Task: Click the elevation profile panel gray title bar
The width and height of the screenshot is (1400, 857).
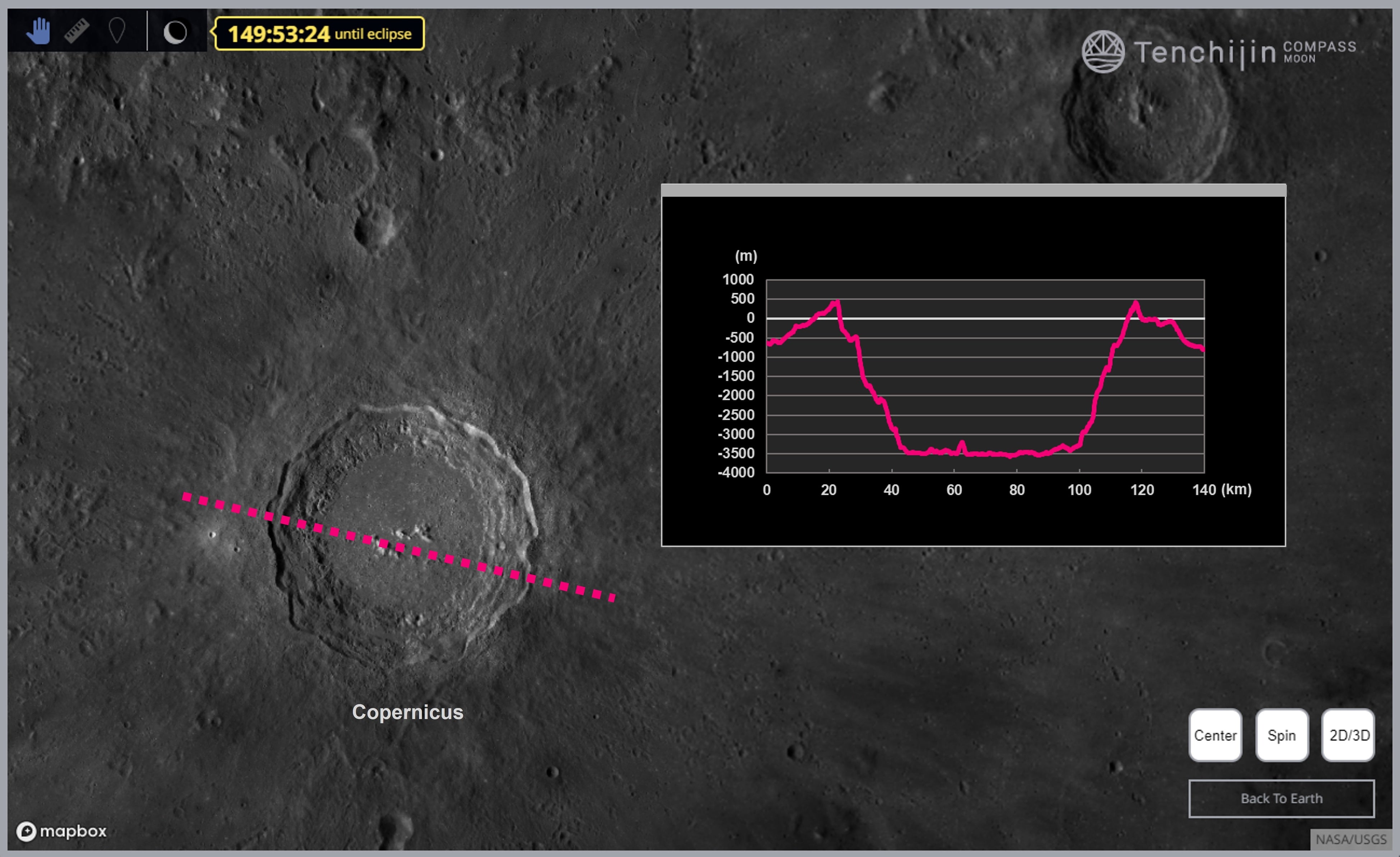Action: coord(973,191)
